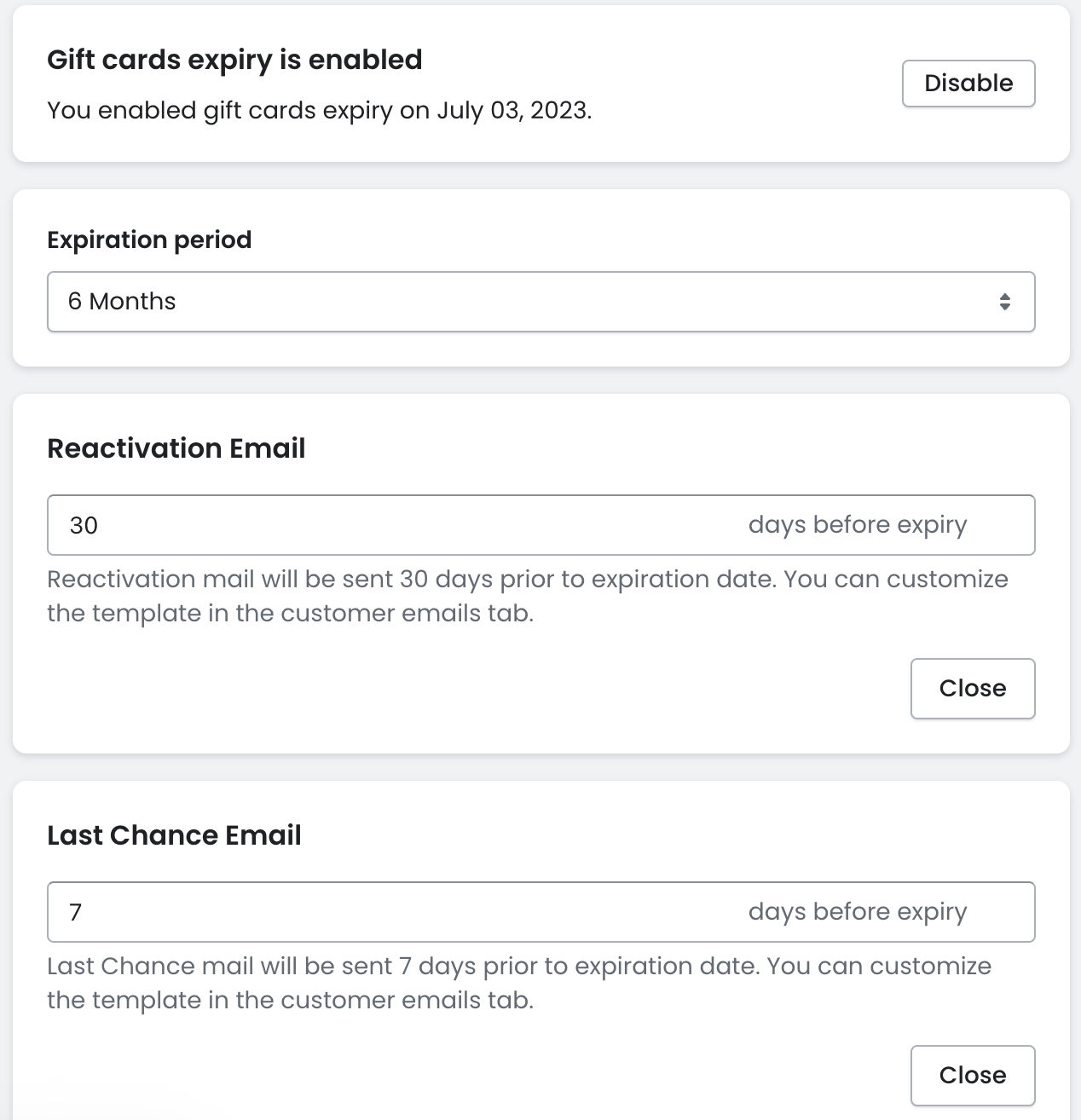Click the "Expiration period" label
Screen dimensions: 1081x1120
click(x=149, y=240)
